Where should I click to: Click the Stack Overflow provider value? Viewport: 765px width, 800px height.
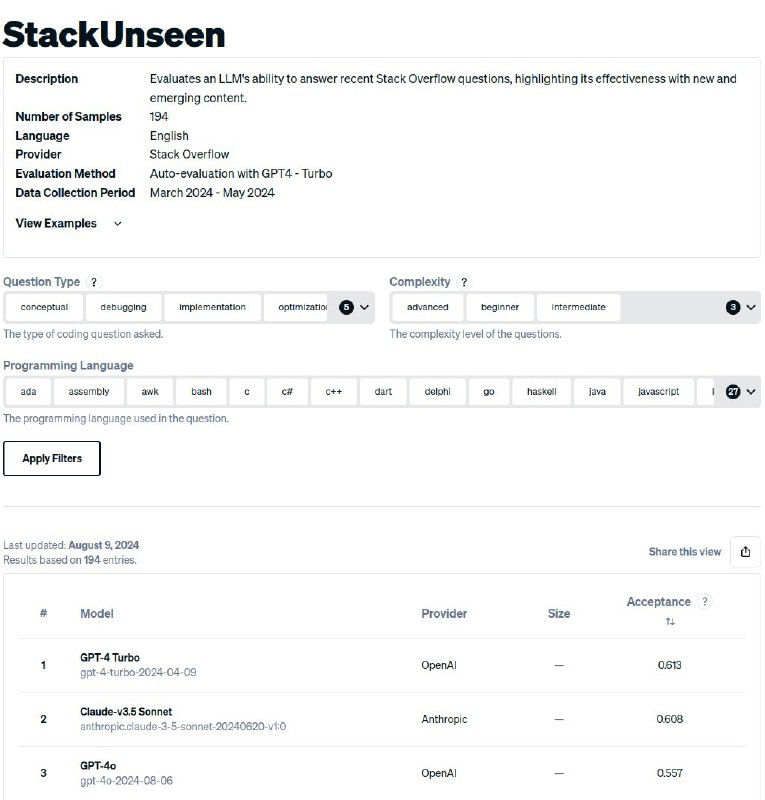[x=189, y=154]
